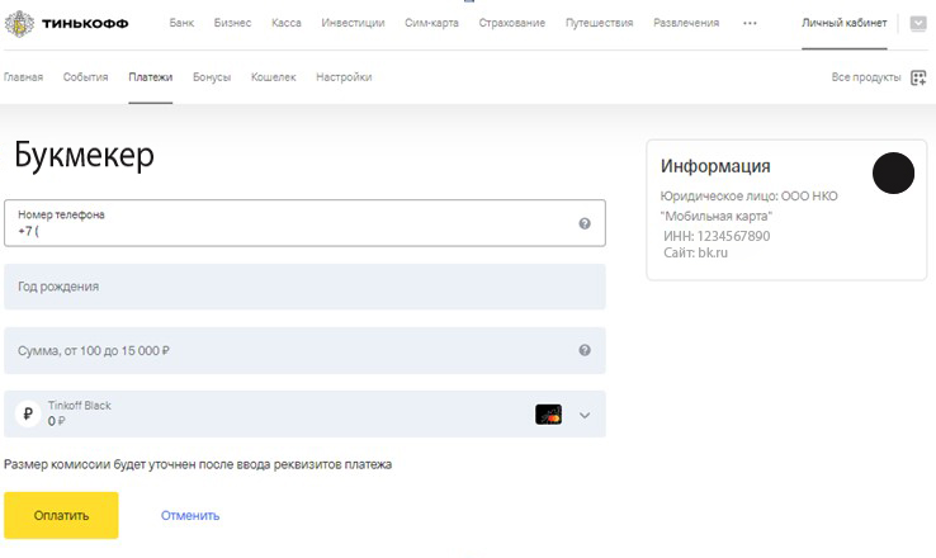Show help for the phone number field

pos(584,223)
